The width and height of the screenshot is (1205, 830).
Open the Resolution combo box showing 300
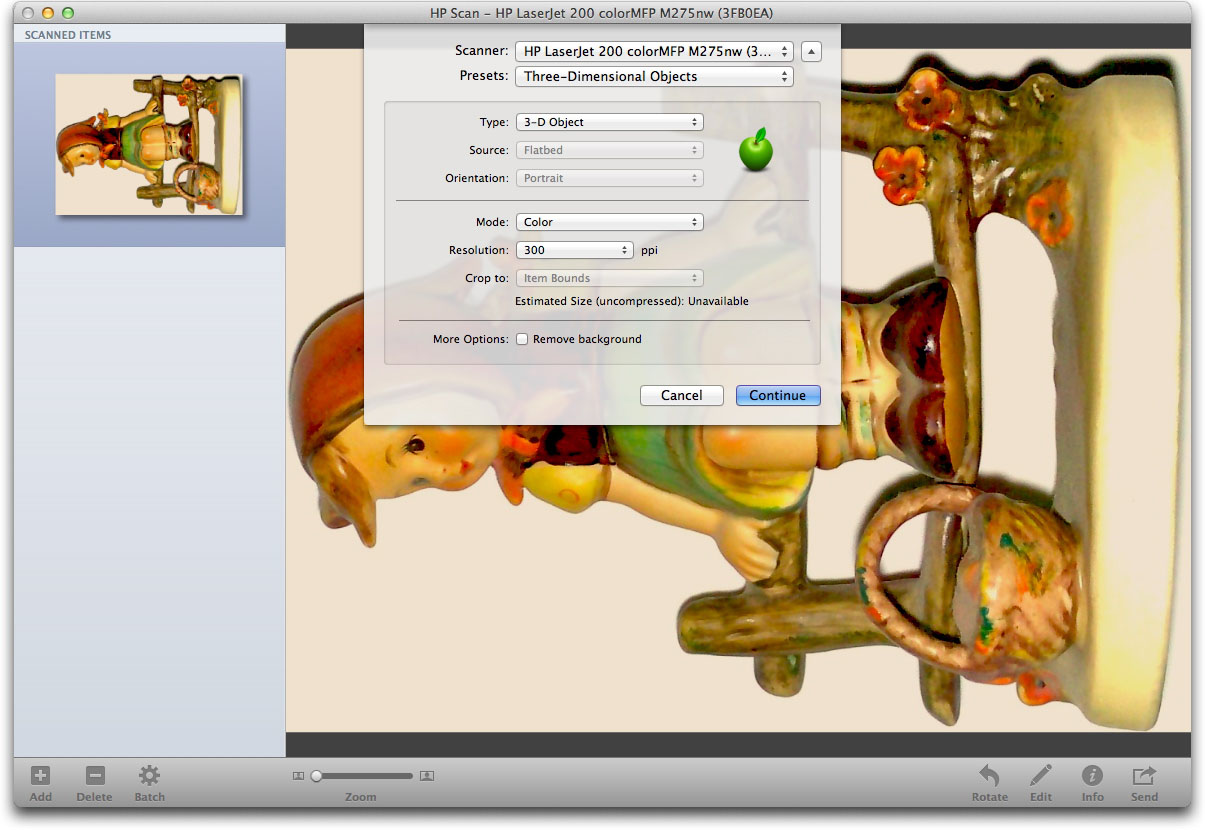[574, 251]
